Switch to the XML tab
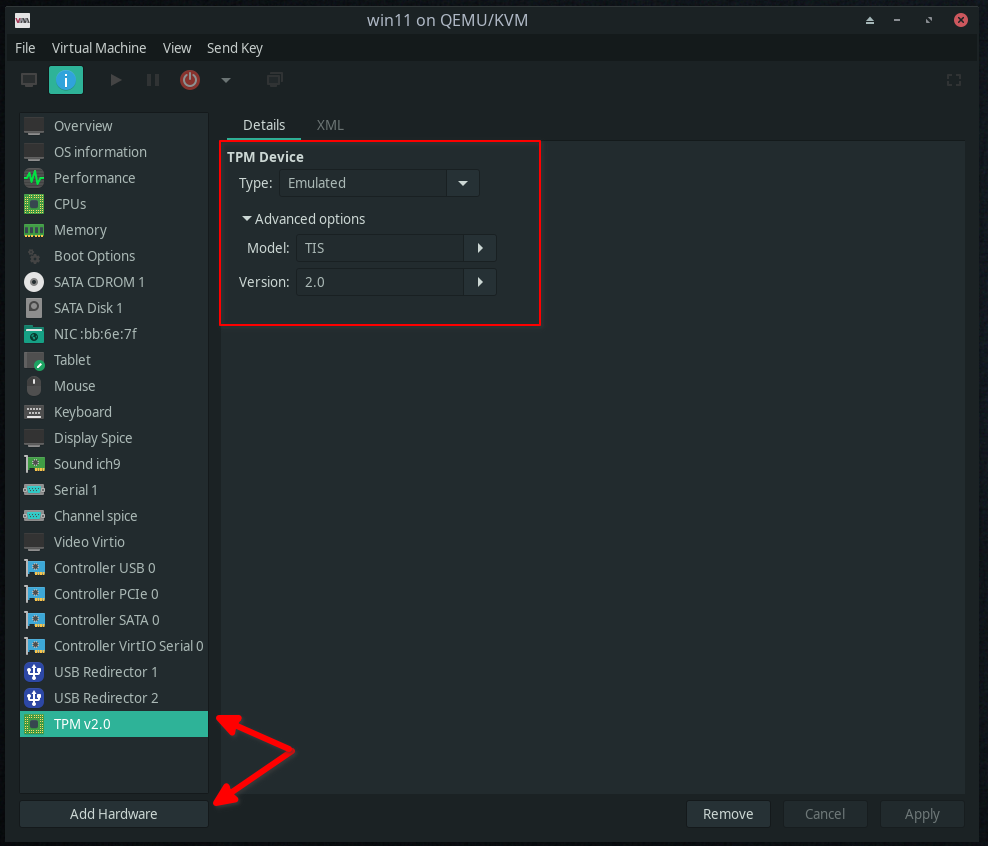 pyautogui.click(x=330, y=125)
